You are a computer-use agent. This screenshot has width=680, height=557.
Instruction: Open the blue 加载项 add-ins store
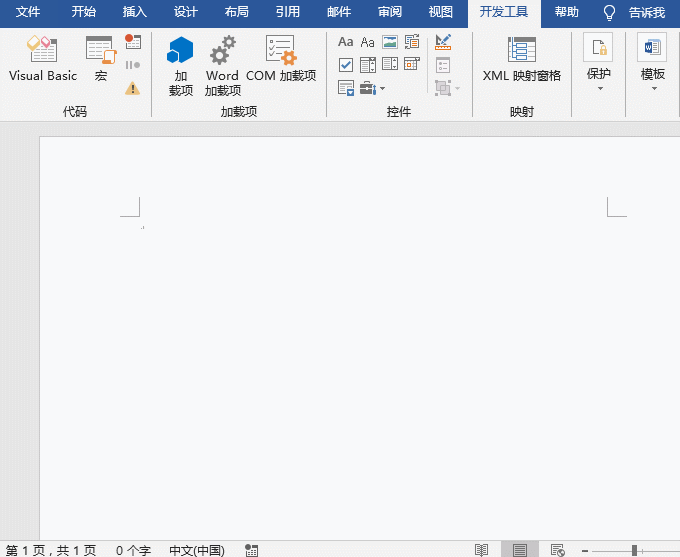point(180,66)
